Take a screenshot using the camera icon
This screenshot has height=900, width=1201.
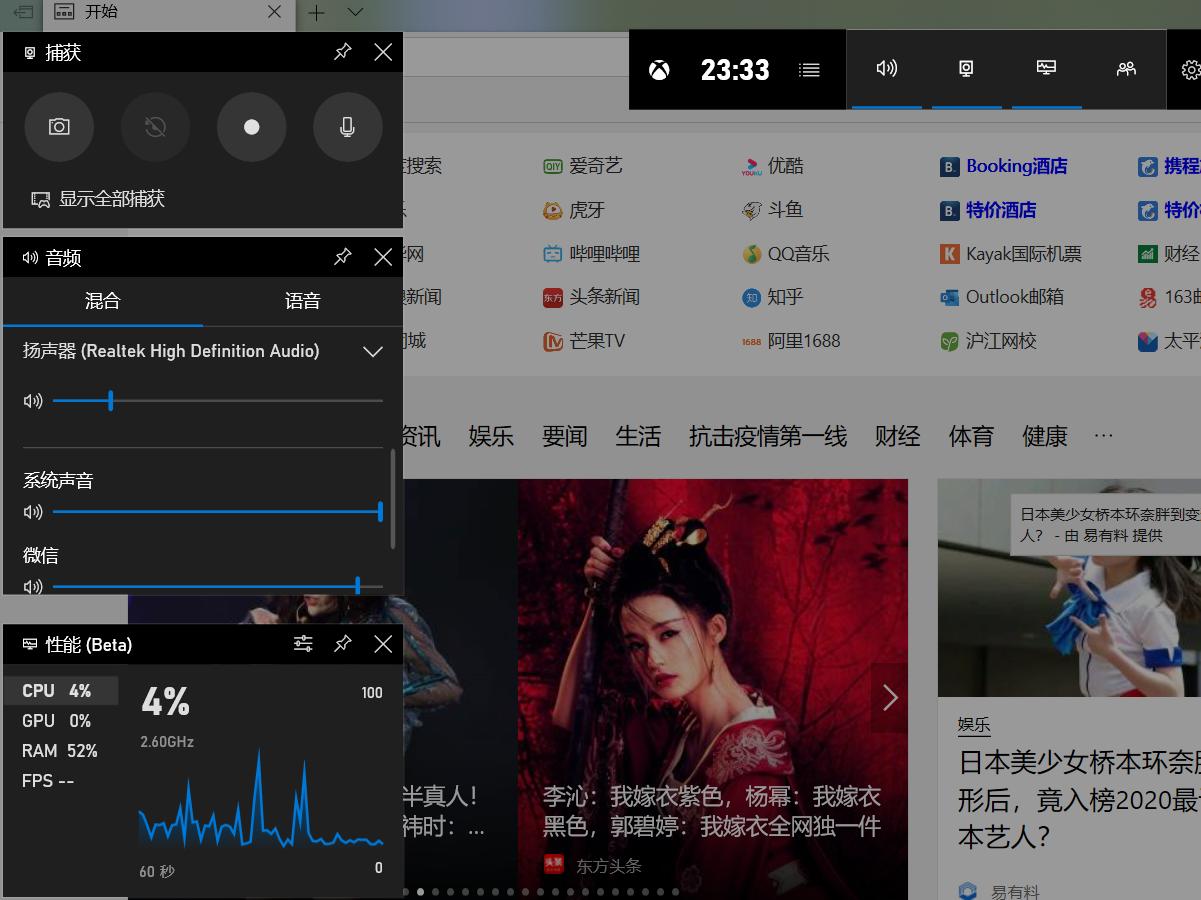pos(59,127)
